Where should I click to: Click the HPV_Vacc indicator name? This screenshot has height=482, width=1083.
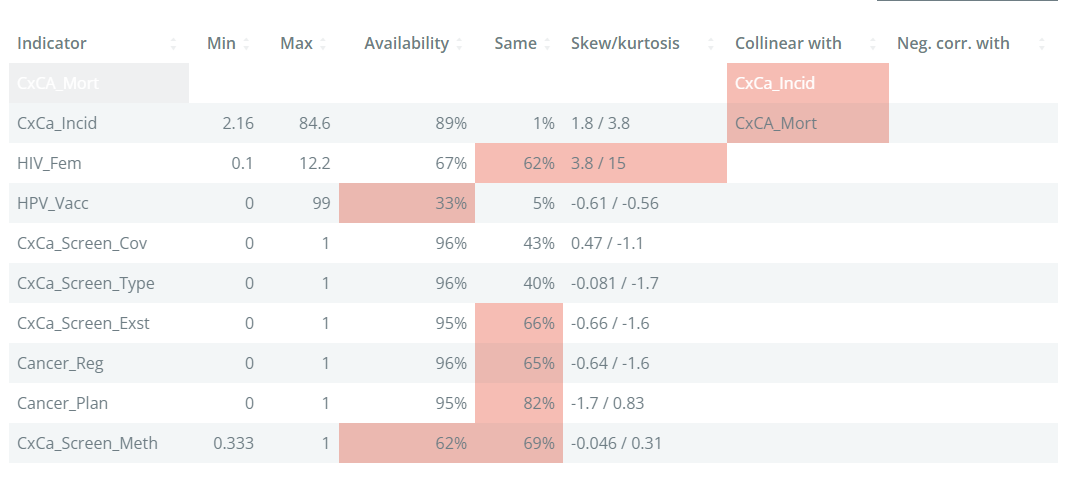click(x=52, y=204)
